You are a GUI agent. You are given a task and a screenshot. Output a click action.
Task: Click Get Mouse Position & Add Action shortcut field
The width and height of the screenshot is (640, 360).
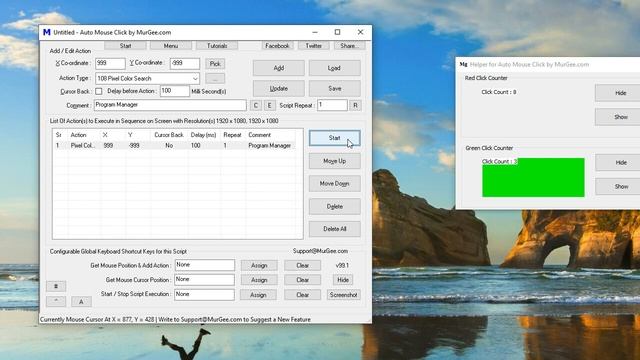click(204, 265)
